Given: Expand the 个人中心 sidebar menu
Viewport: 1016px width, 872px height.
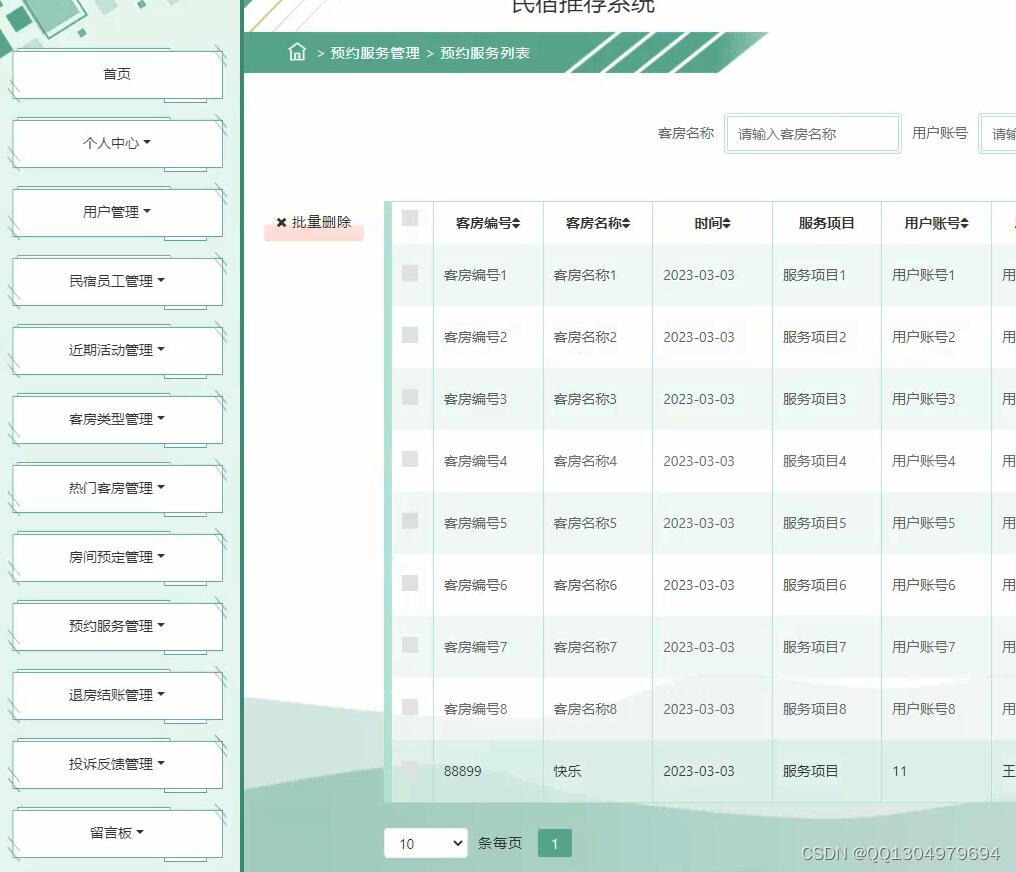Looking at the screenshot, I should click(116, 143).
